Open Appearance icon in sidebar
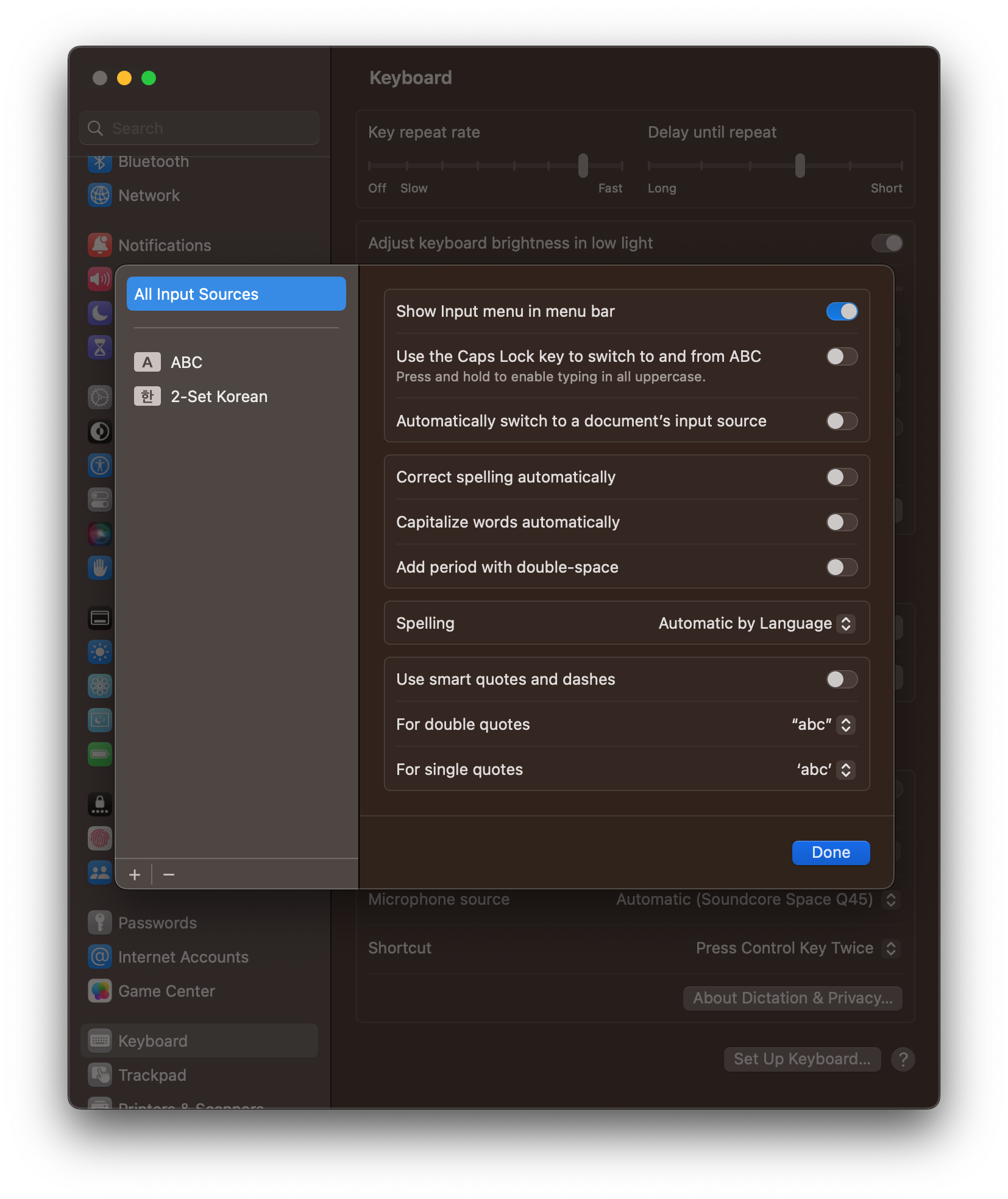The image size is (1008, 1199). pyautogui.click(x=100, y=431)
